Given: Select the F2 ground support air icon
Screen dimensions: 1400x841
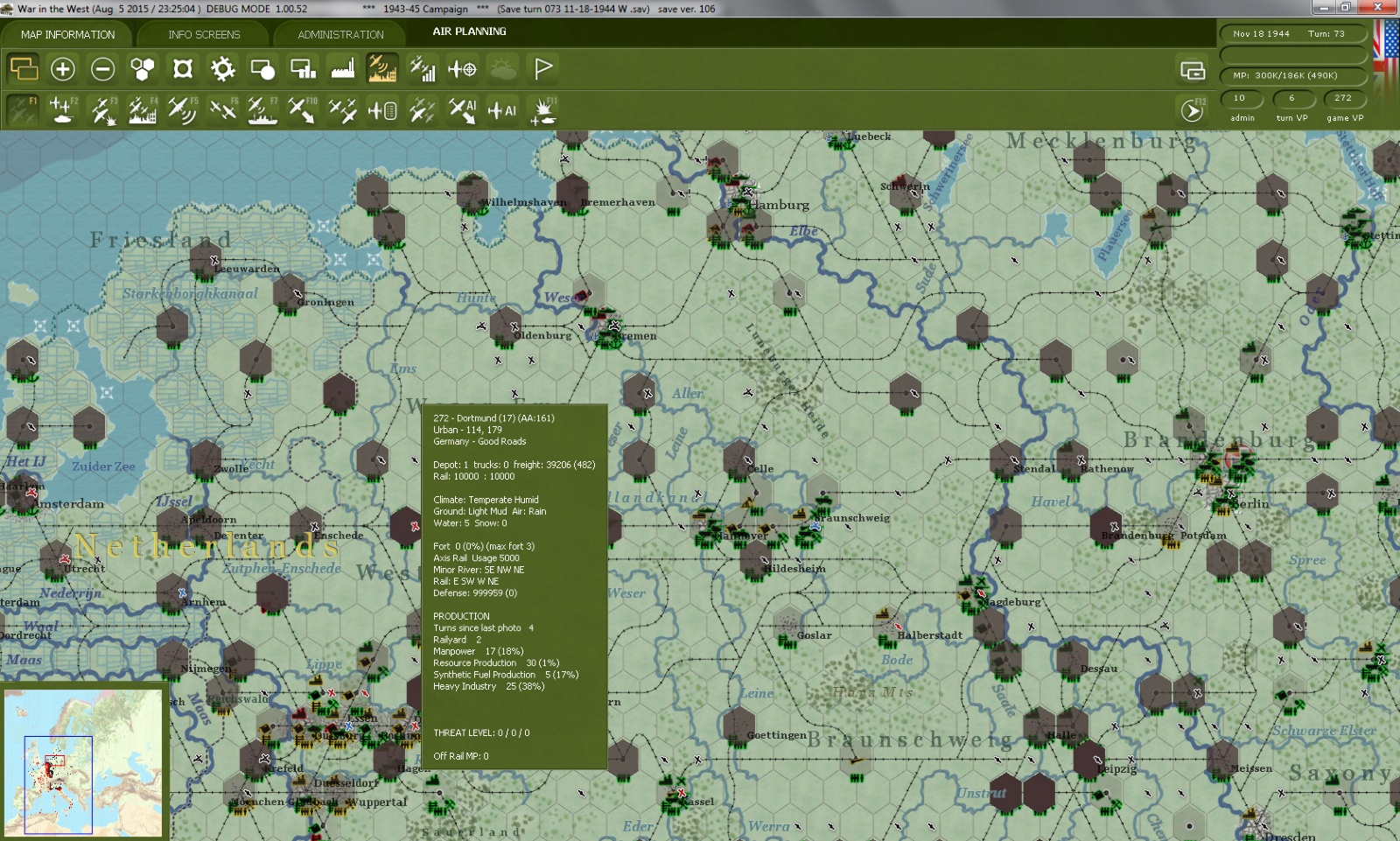Looking at the screenshot, I should (62, 111).
